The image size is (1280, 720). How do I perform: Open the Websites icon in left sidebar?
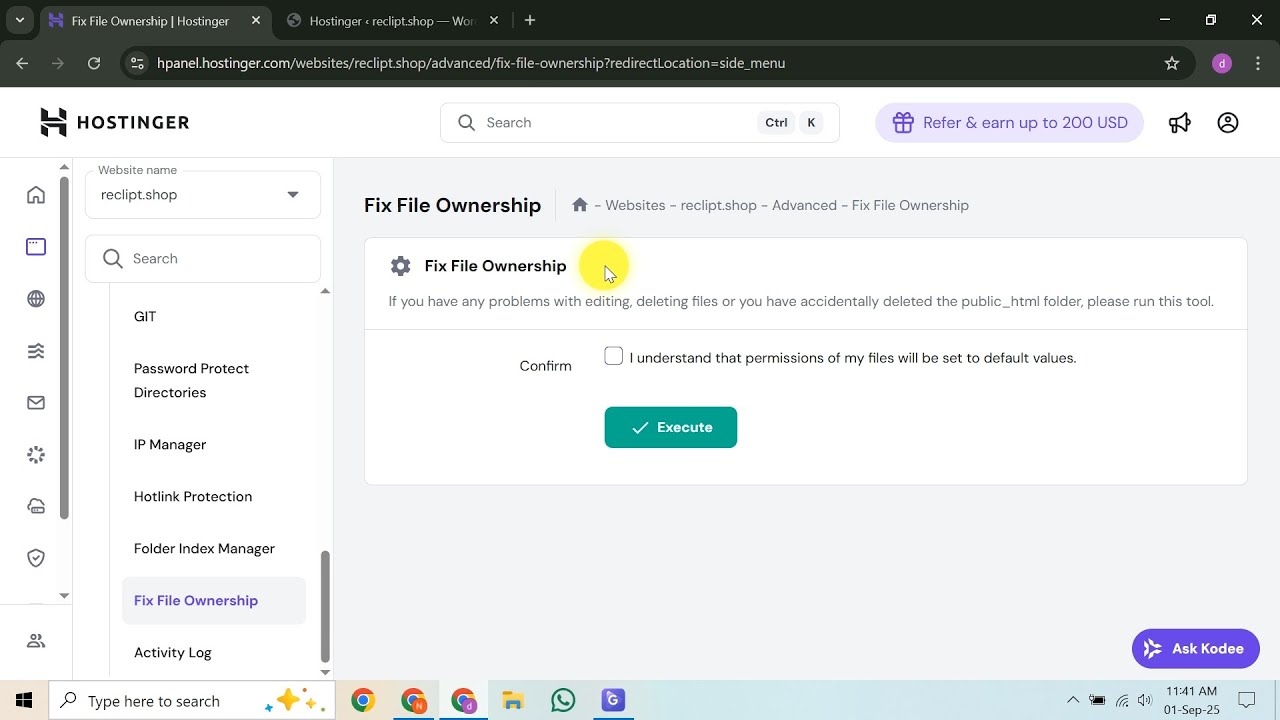coord(36,246)
